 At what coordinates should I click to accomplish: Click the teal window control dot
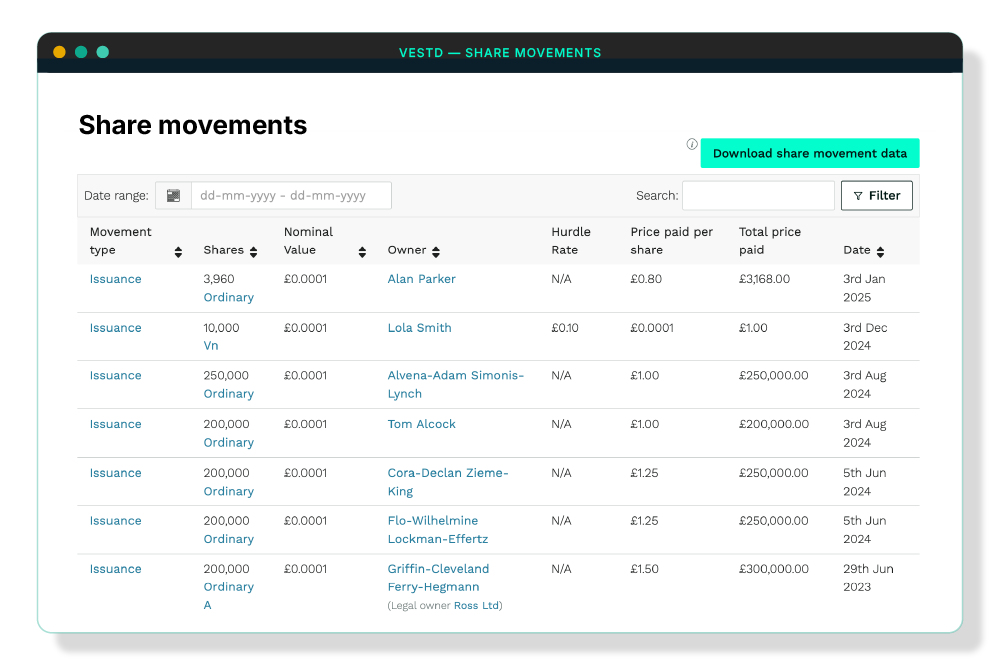103,52
